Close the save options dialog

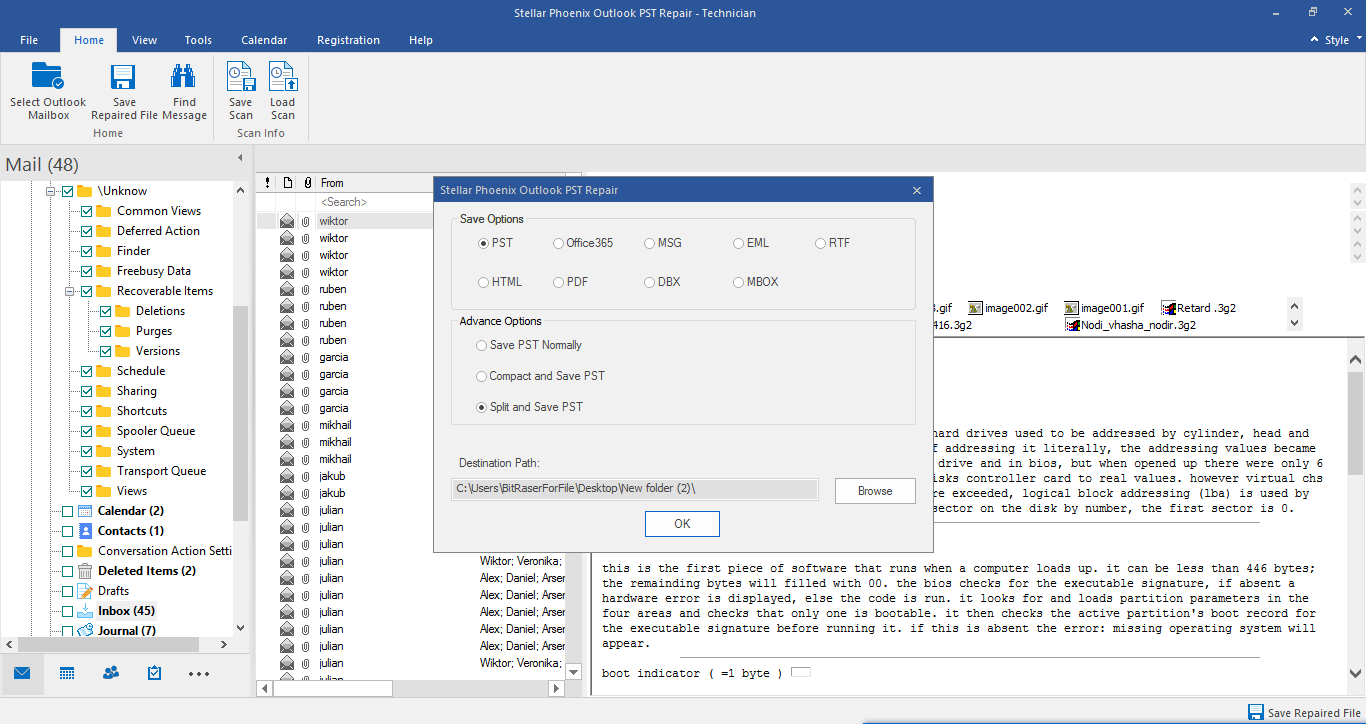pyautogui.click(x=917, y=190)
